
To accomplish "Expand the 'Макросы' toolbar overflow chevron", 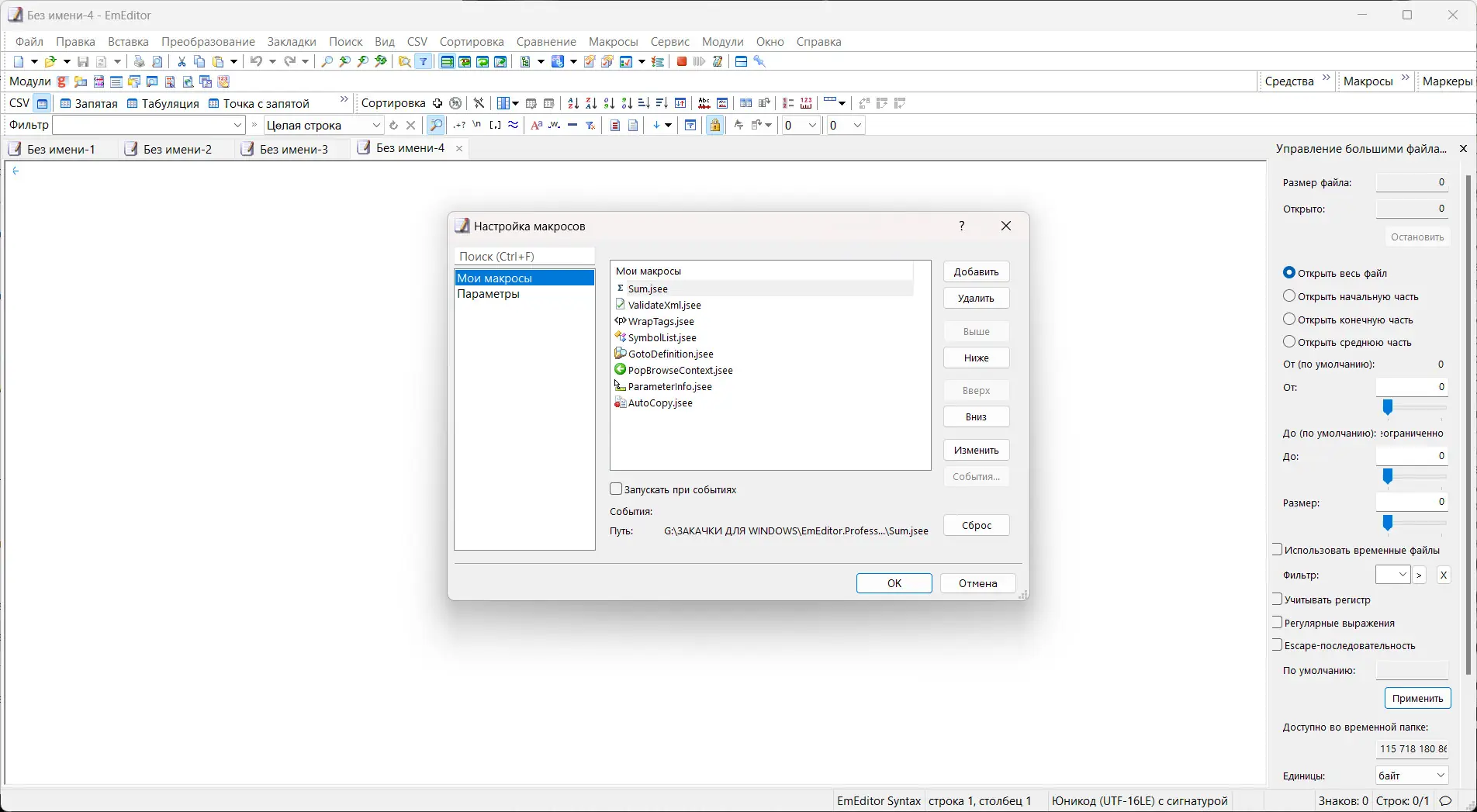I will pos(1406,78).
